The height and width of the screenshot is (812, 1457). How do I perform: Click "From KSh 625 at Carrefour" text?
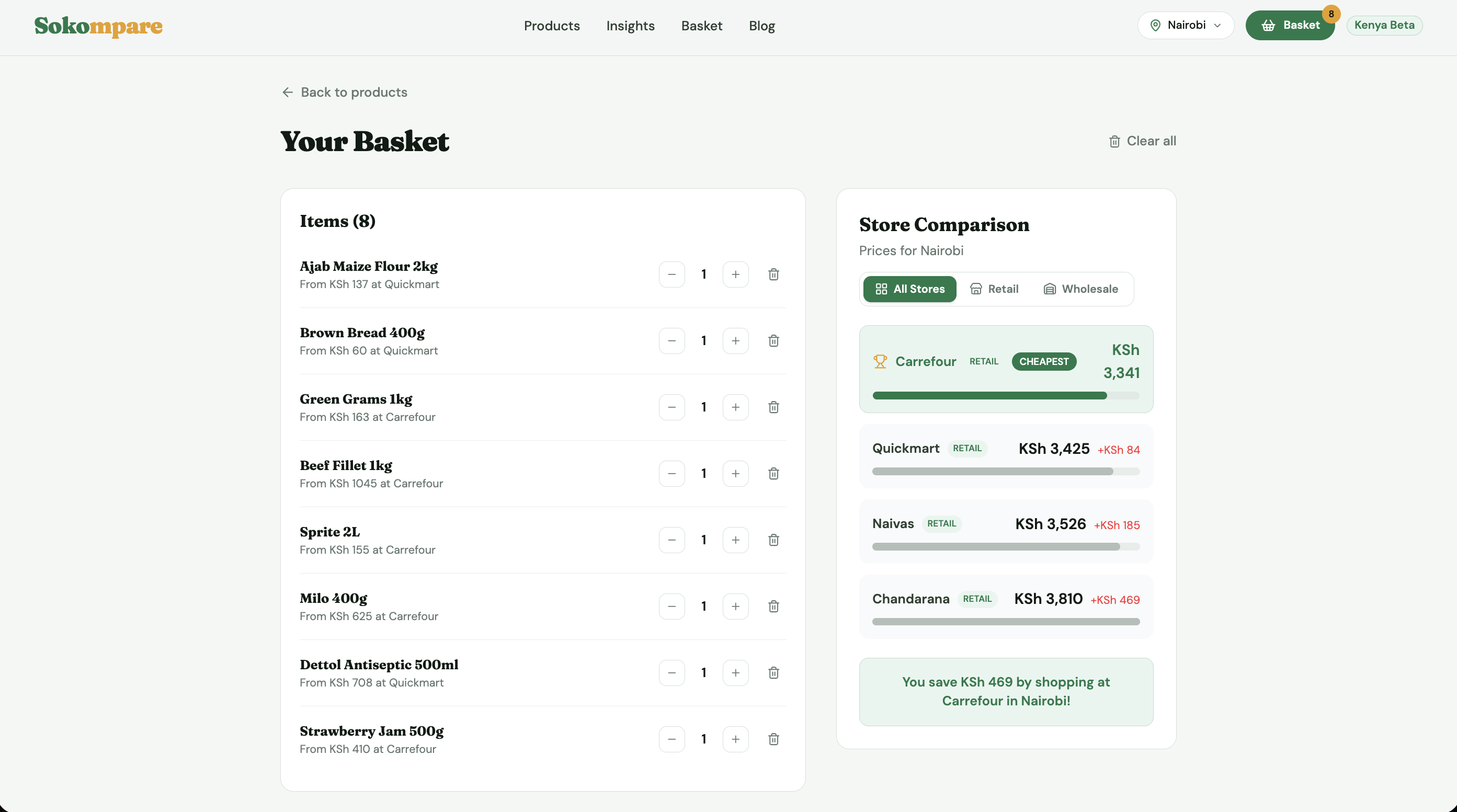click(x=369, y=616)
